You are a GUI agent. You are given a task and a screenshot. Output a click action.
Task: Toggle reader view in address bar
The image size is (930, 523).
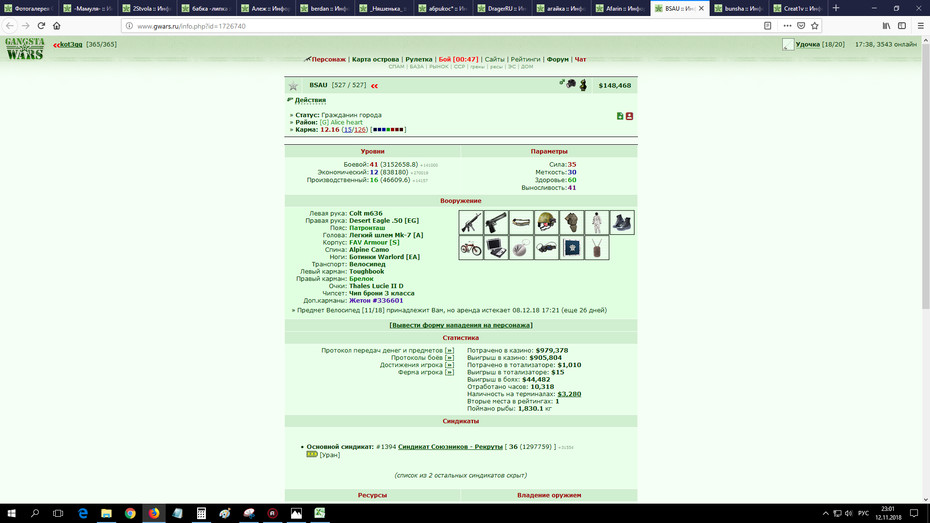pos(767,25)
